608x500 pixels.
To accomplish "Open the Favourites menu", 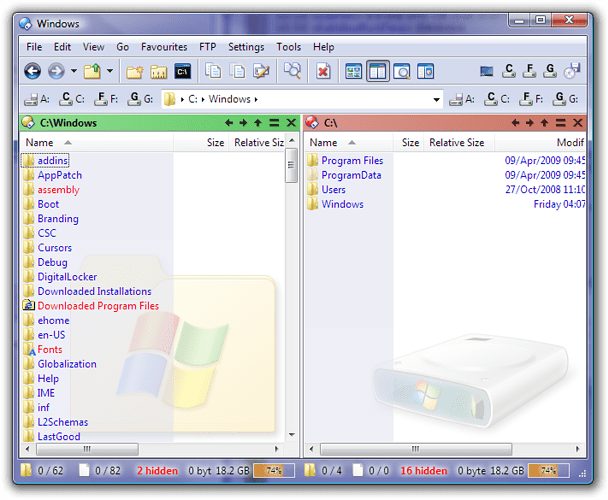I will click(164, 47).
